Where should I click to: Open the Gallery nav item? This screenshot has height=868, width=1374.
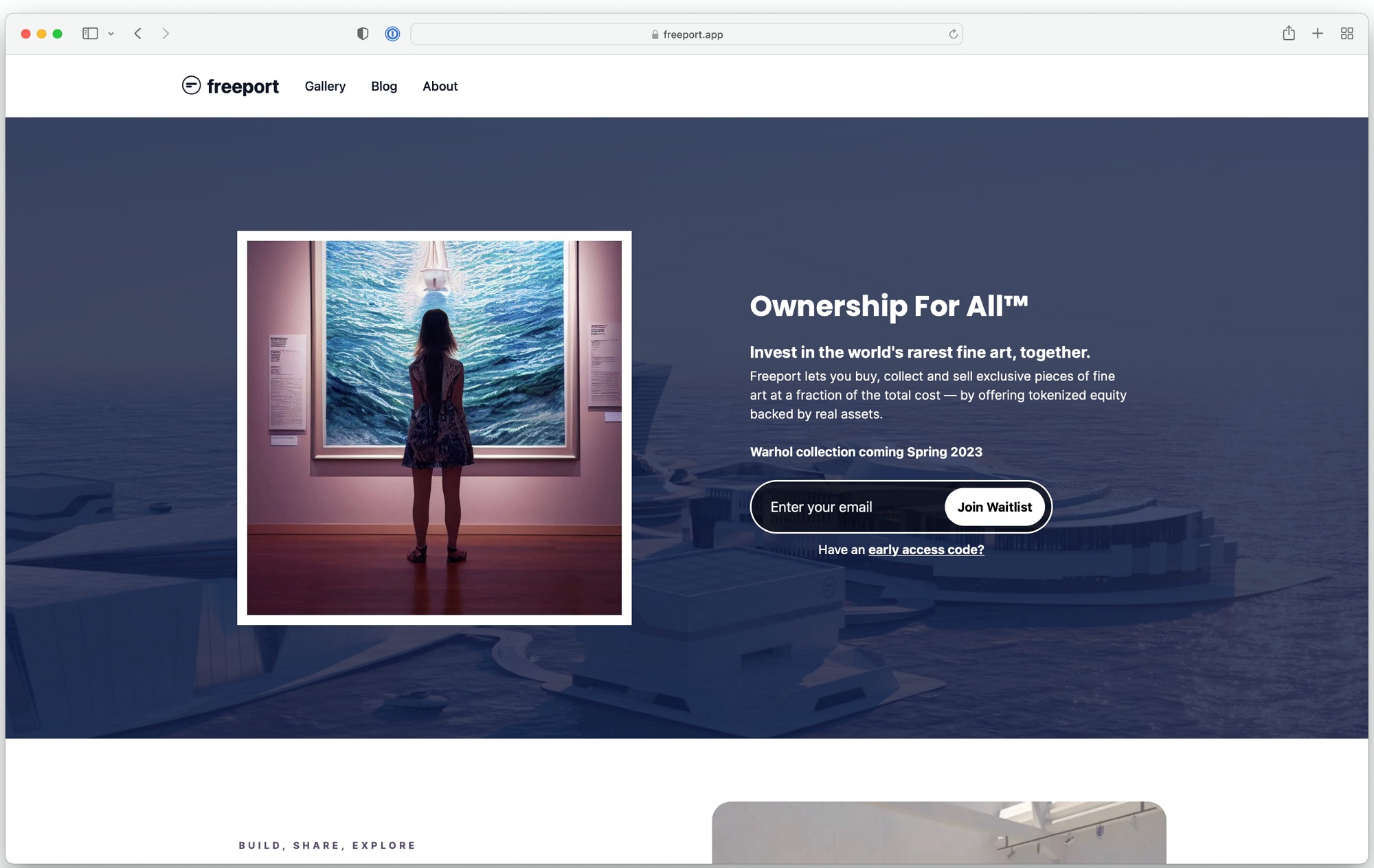coord(325,86)
